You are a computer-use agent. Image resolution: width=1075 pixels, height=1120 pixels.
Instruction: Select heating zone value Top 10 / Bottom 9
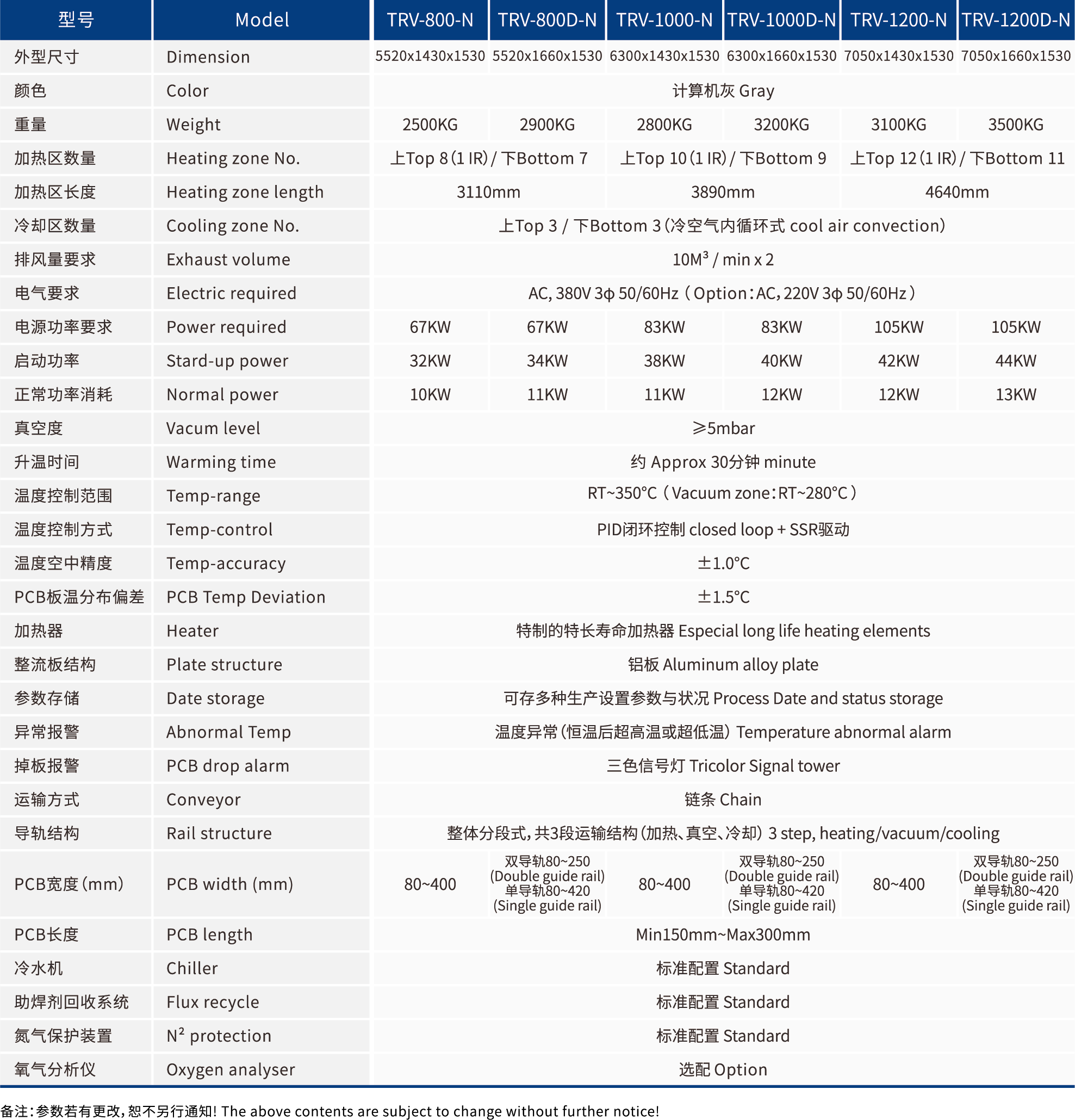pyautogui.click(x=723, y=158)
